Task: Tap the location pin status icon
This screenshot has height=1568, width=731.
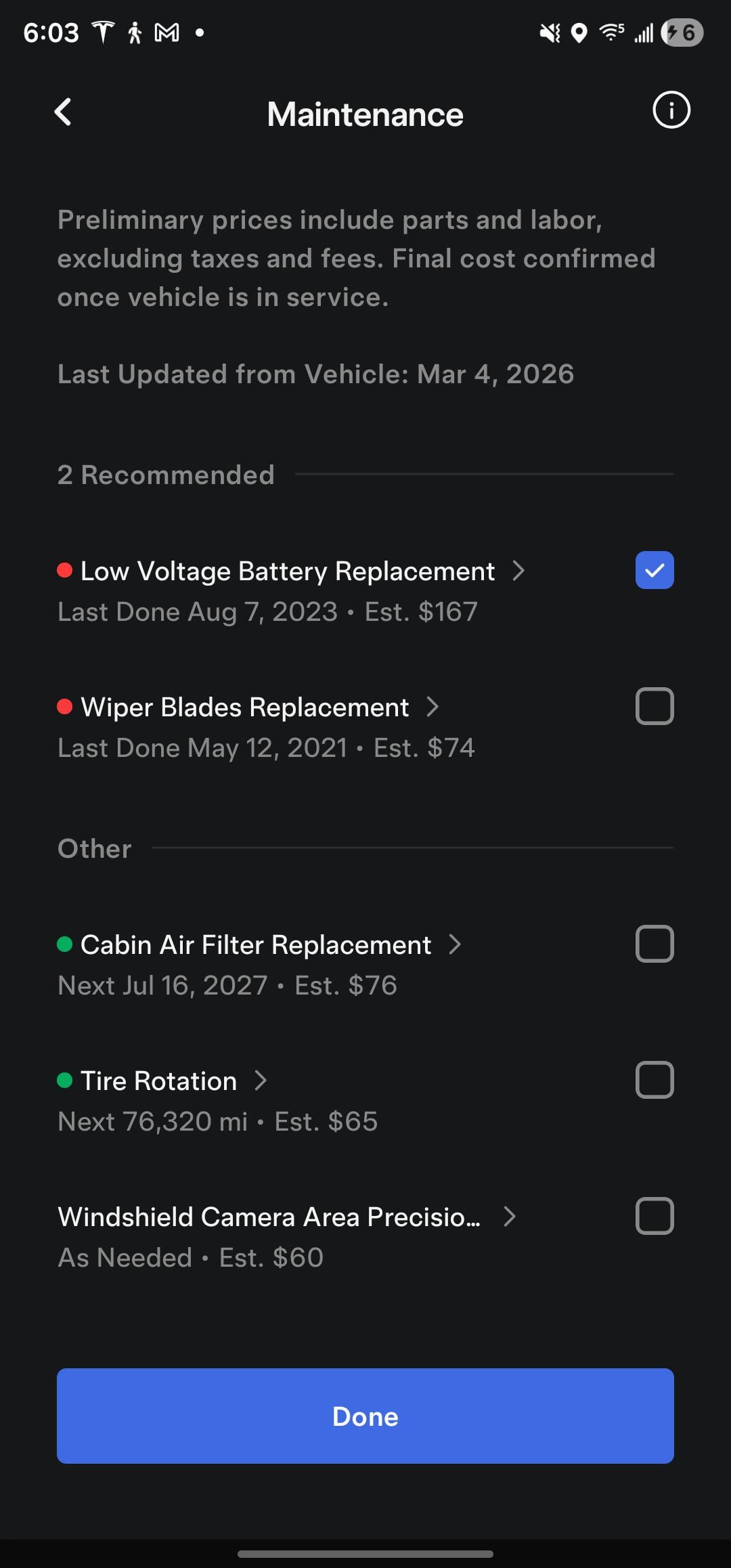Action: point(579,32)
